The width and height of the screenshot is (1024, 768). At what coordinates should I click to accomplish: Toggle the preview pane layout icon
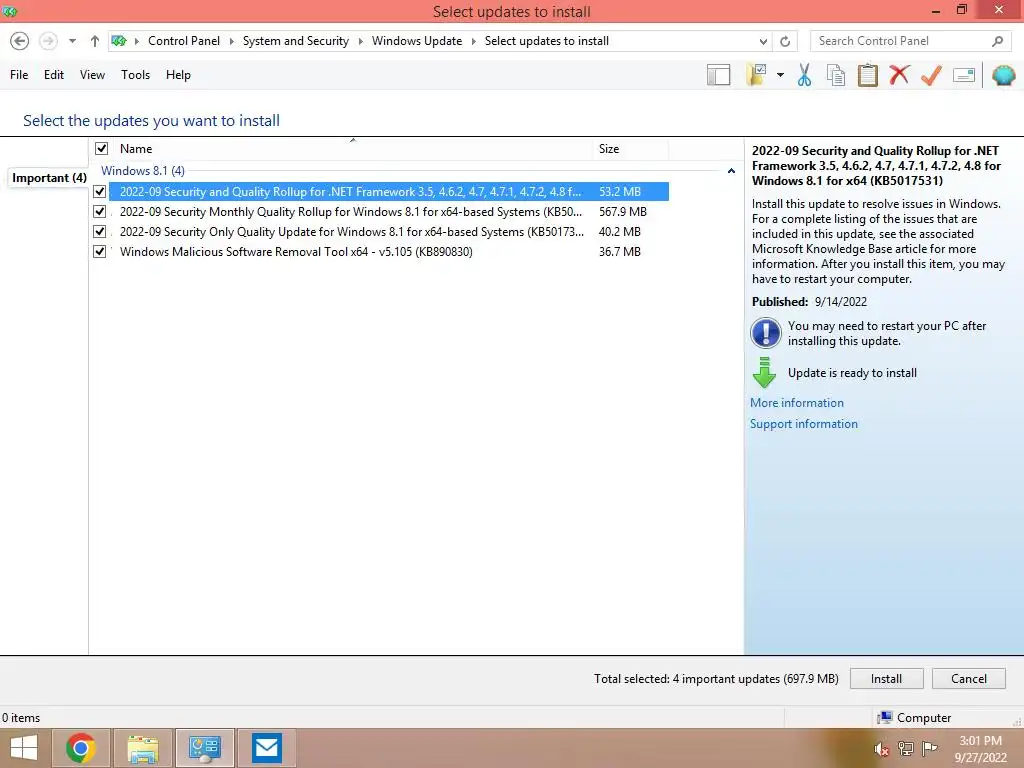(x=718, y=75)
